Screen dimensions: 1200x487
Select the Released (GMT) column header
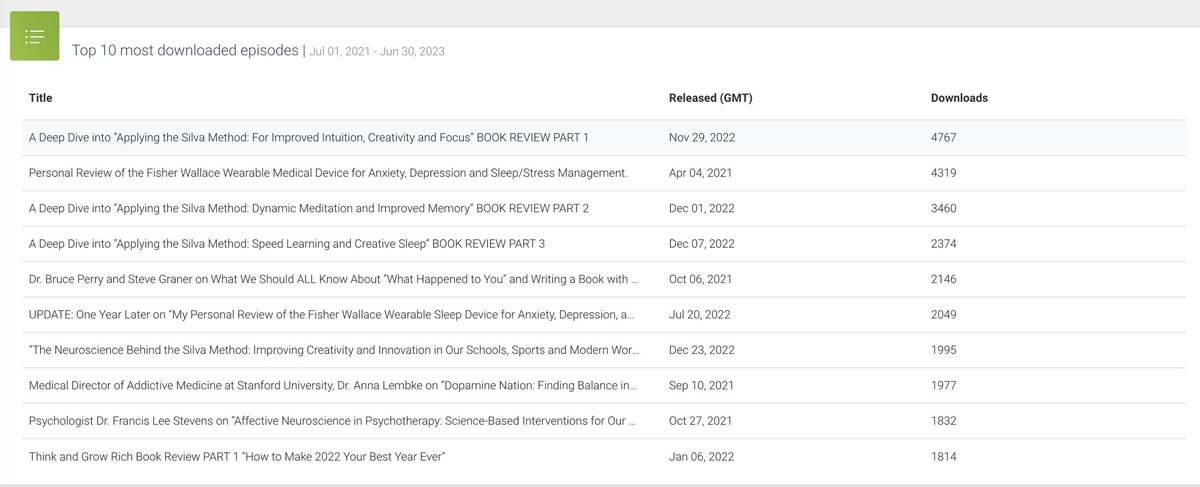point(710,98)
